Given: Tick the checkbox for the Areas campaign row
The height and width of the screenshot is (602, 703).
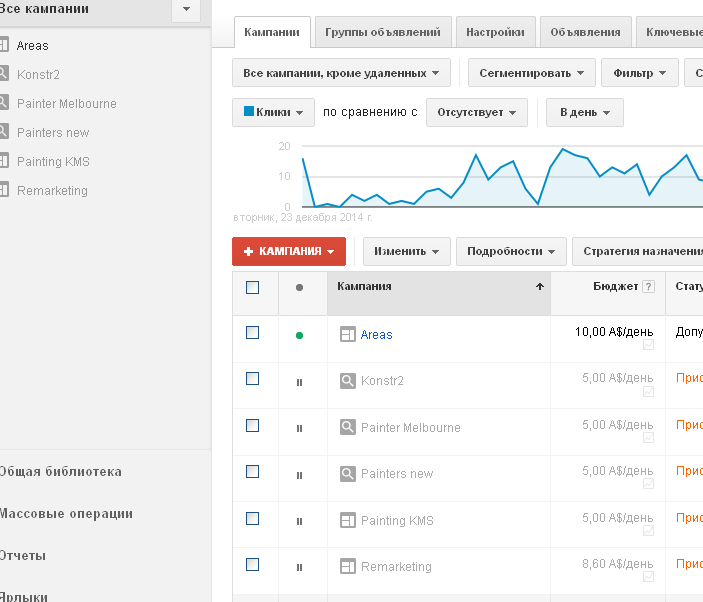Looking at the screenshot, I should point(252,333).
